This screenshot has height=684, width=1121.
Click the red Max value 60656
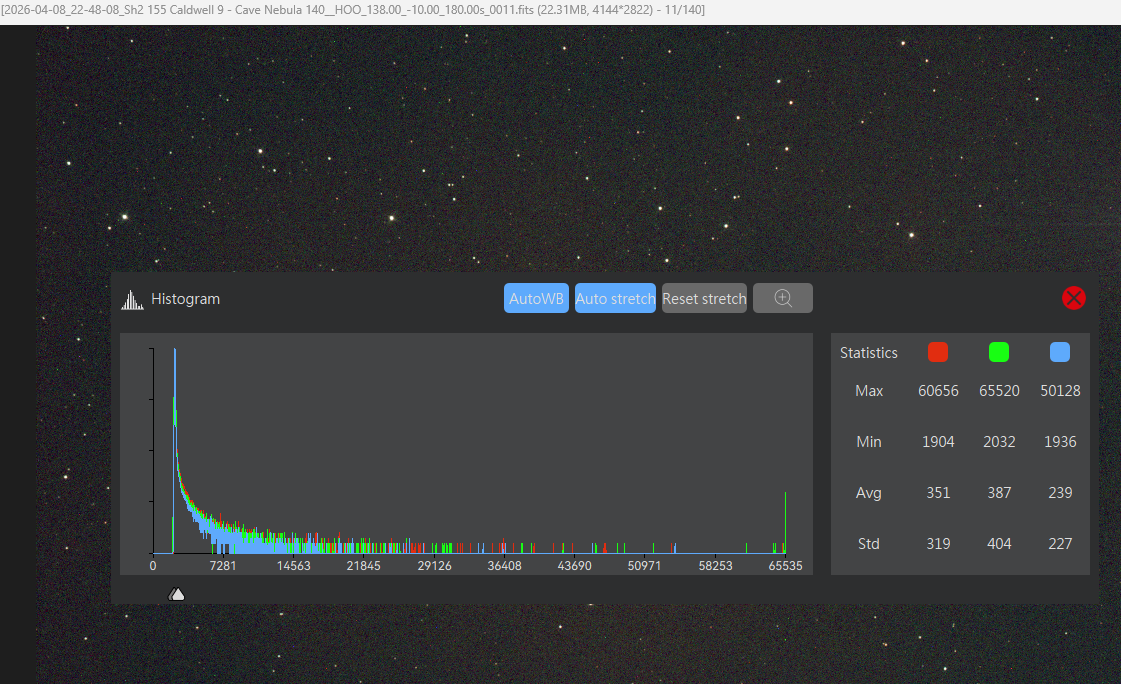(938, 391)
